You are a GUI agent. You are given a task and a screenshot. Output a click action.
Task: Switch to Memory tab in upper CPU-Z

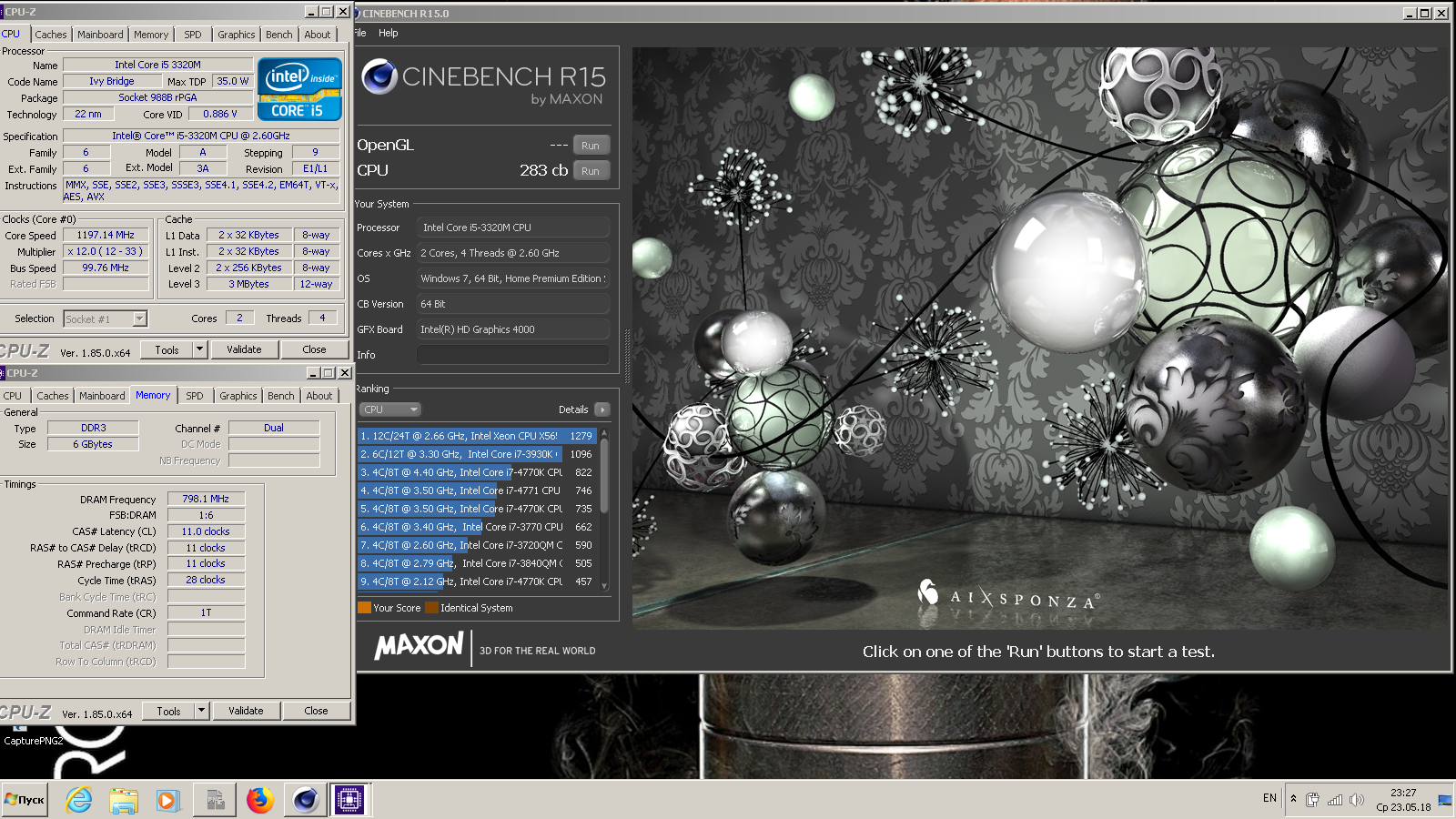[151, 35]
